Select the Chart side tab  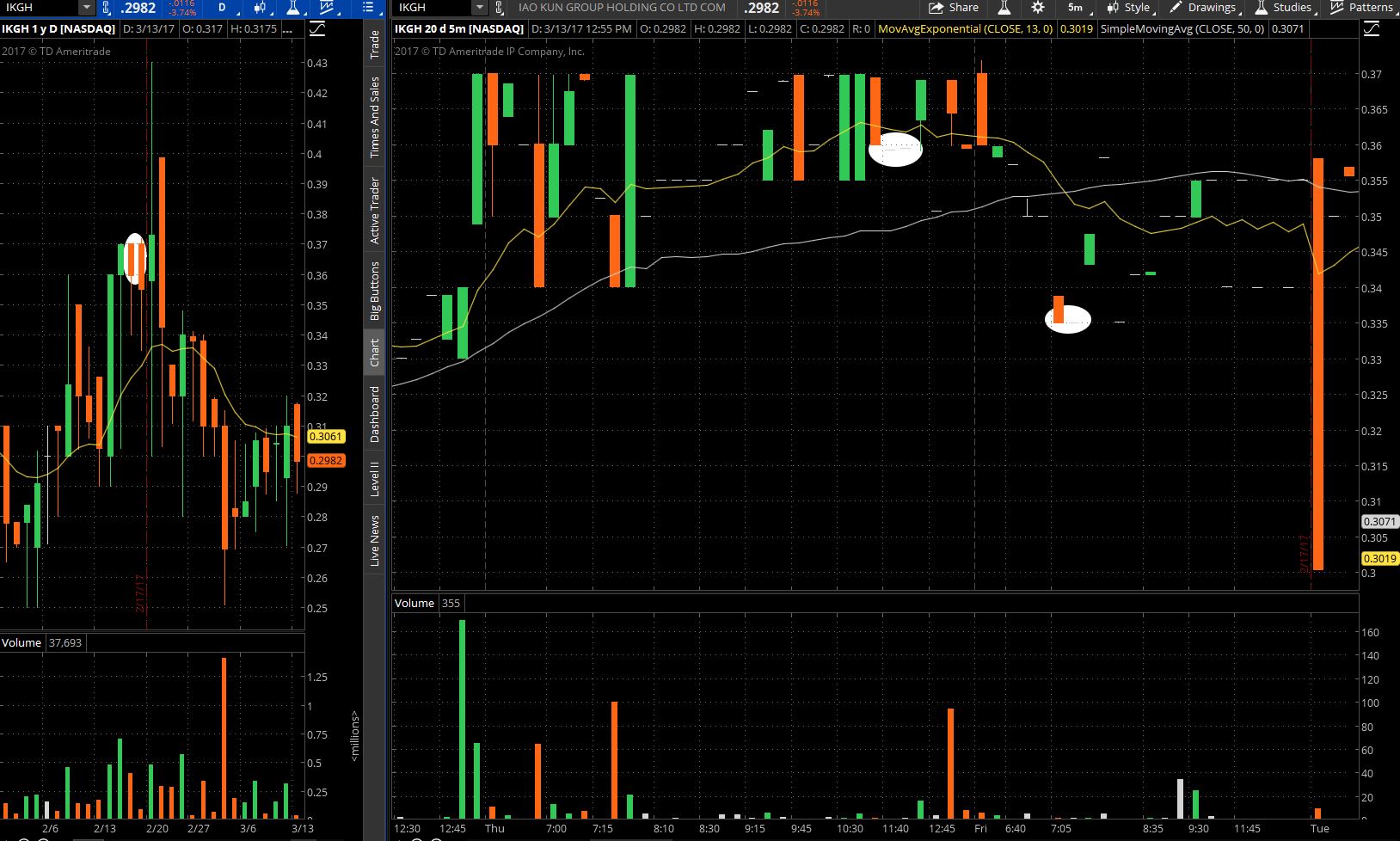pos(374,353)
